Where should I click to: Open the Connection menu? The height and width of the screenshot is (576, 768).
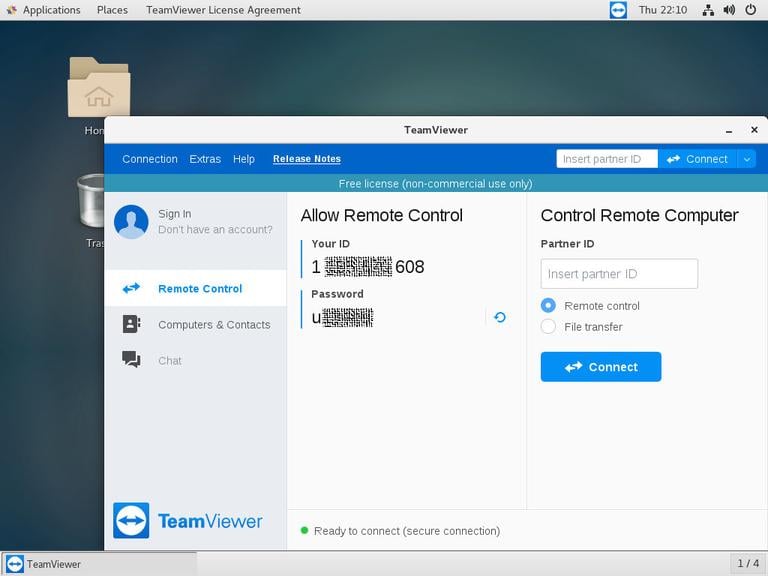tap(150, 159)
